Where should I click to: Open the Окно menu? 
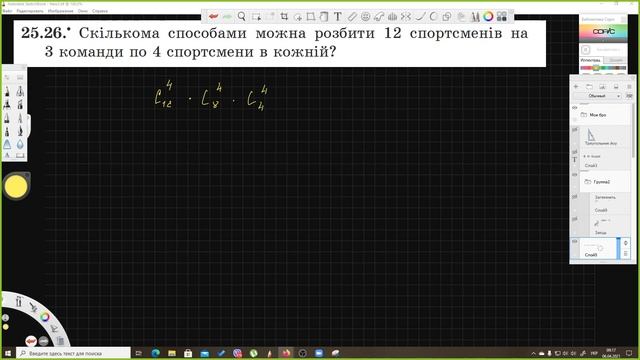click(x=83, y=11)
